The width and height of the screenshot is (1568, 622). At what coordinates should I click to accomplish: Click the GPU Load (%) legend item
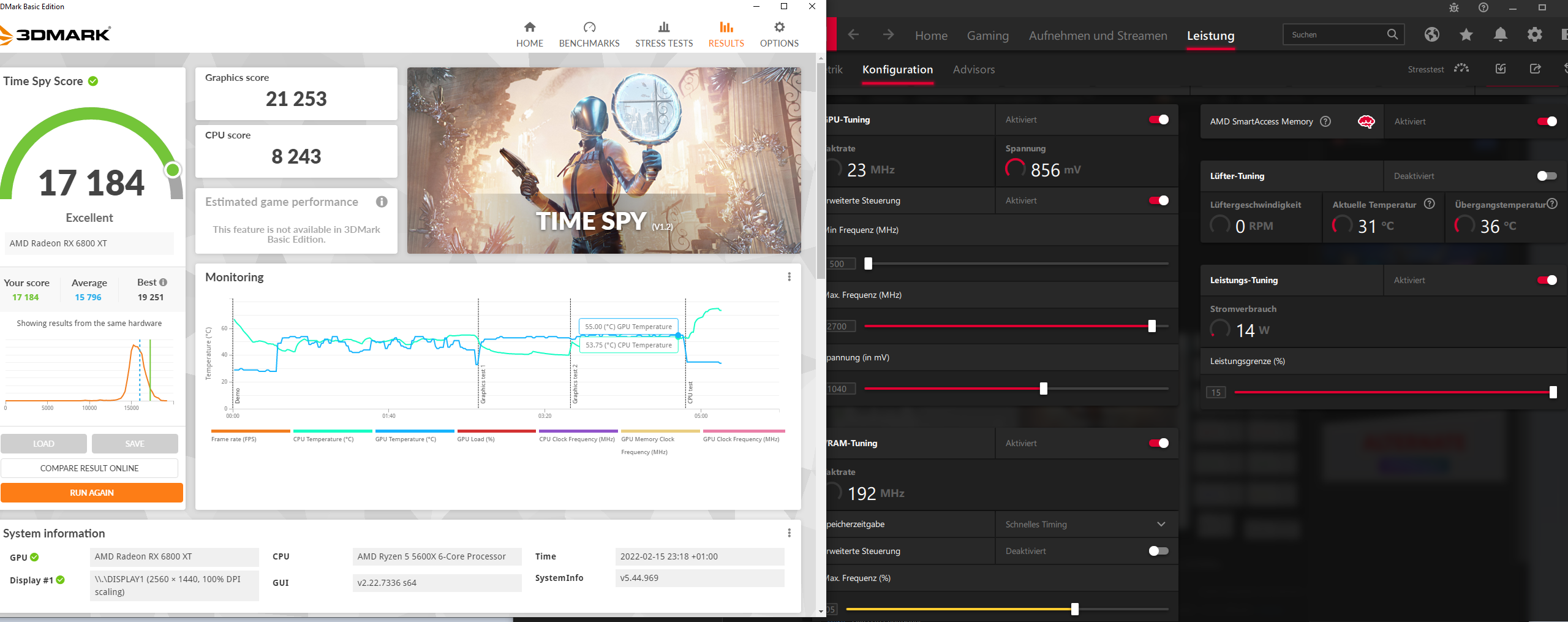click(x=496, y=436)
